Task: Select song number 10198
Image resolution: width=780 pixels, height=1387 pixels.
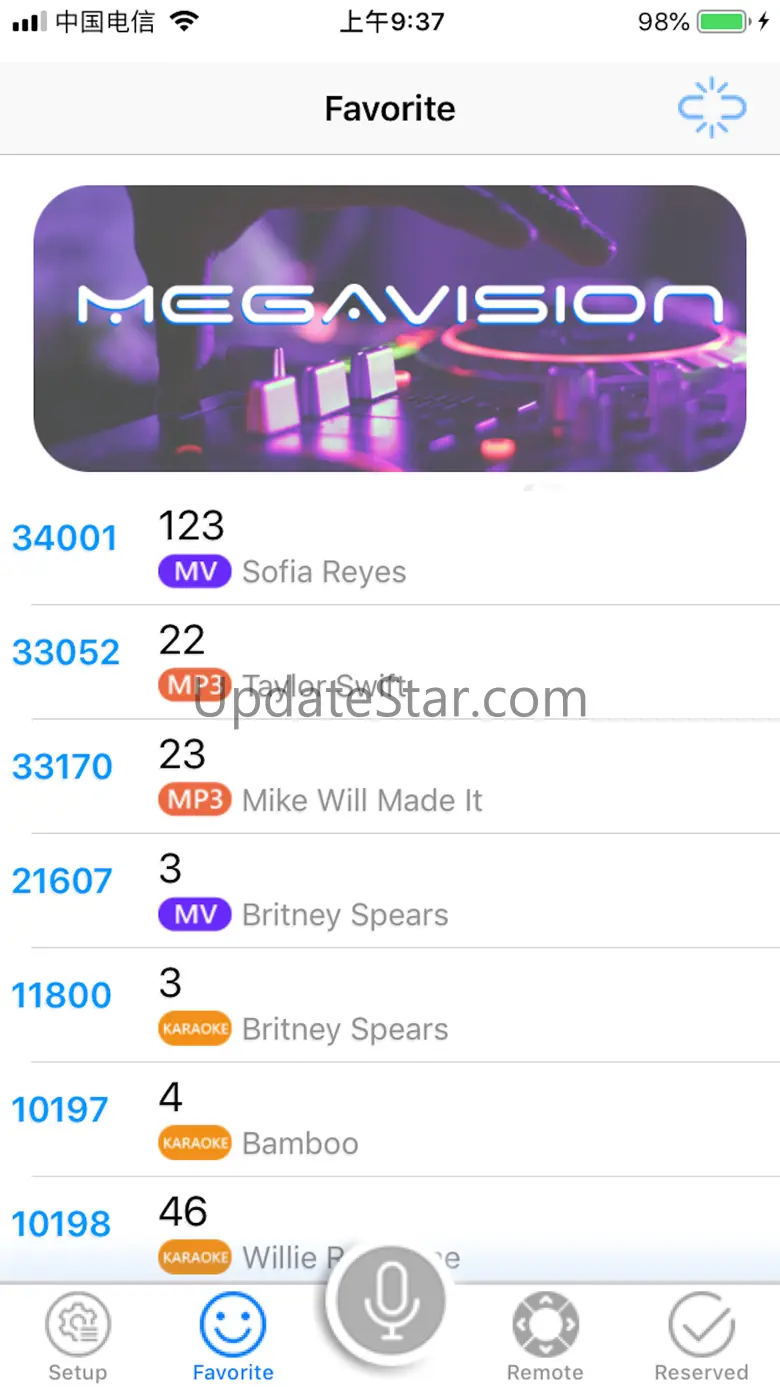Action: coord(62,1225)
